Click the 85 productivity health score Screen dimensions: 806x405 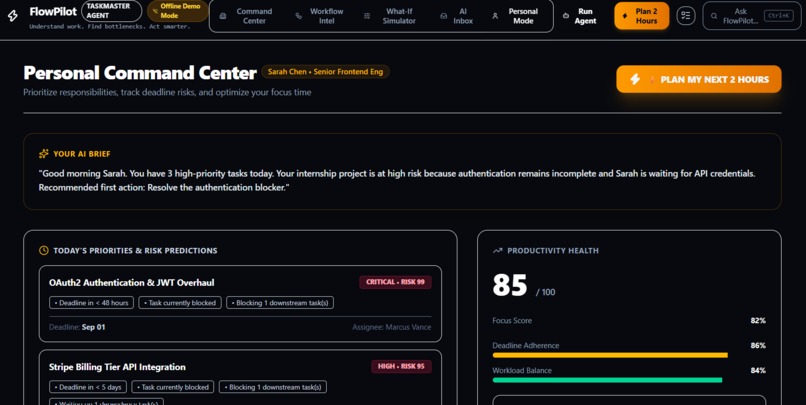point(510,285)
